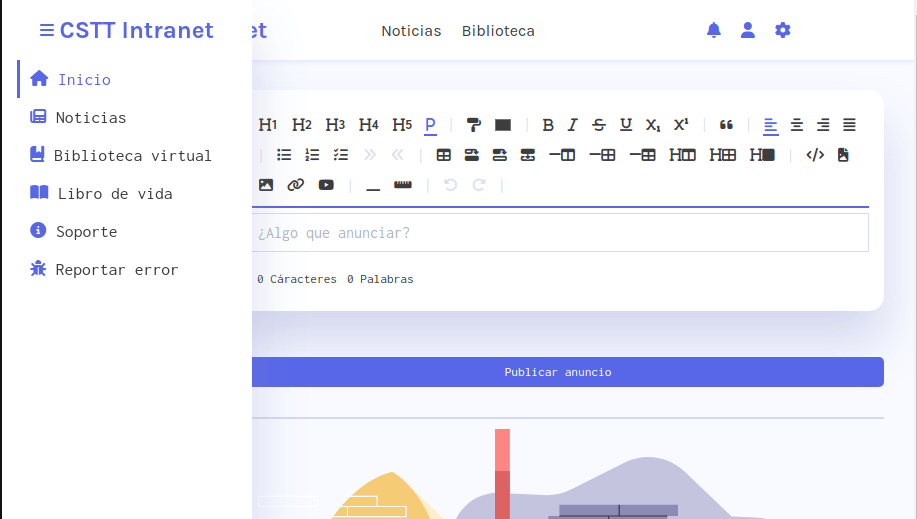Add a hyperlink with link icon
Viewport: 917px width, 519px height.
[x=295, y=185]
